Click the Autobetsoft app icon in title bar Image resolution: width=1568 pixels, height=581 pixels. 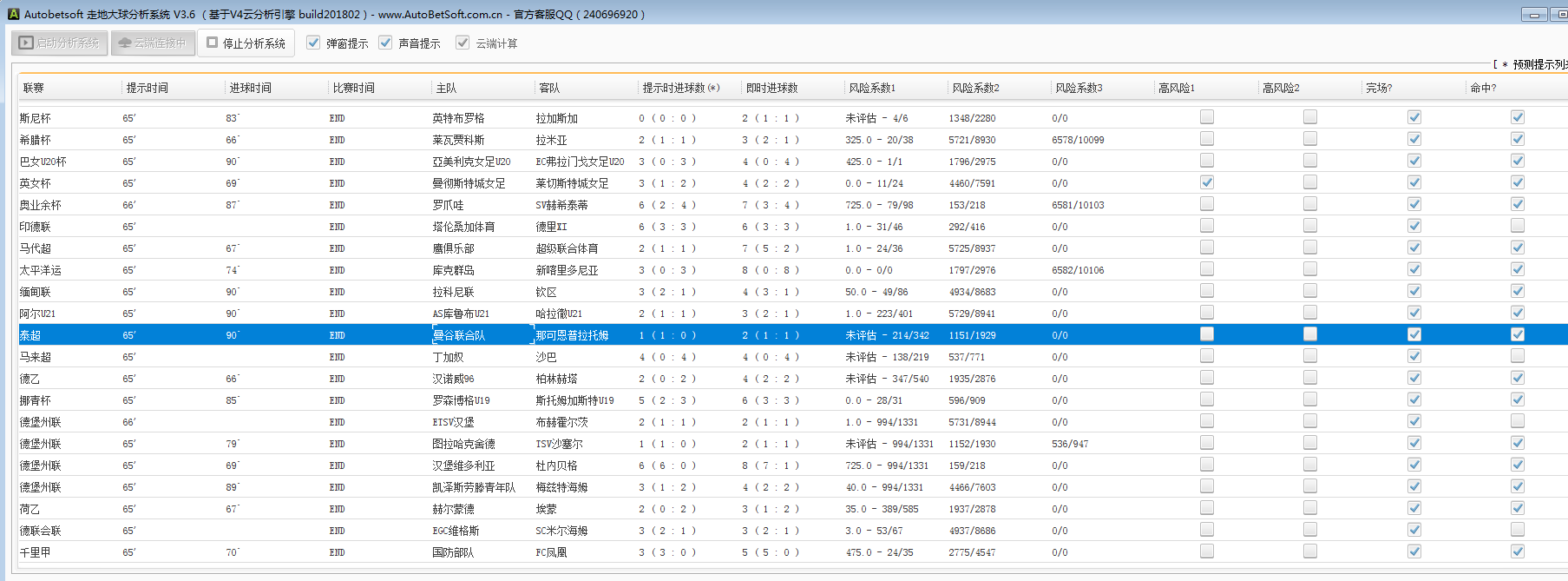click(13, 14)
